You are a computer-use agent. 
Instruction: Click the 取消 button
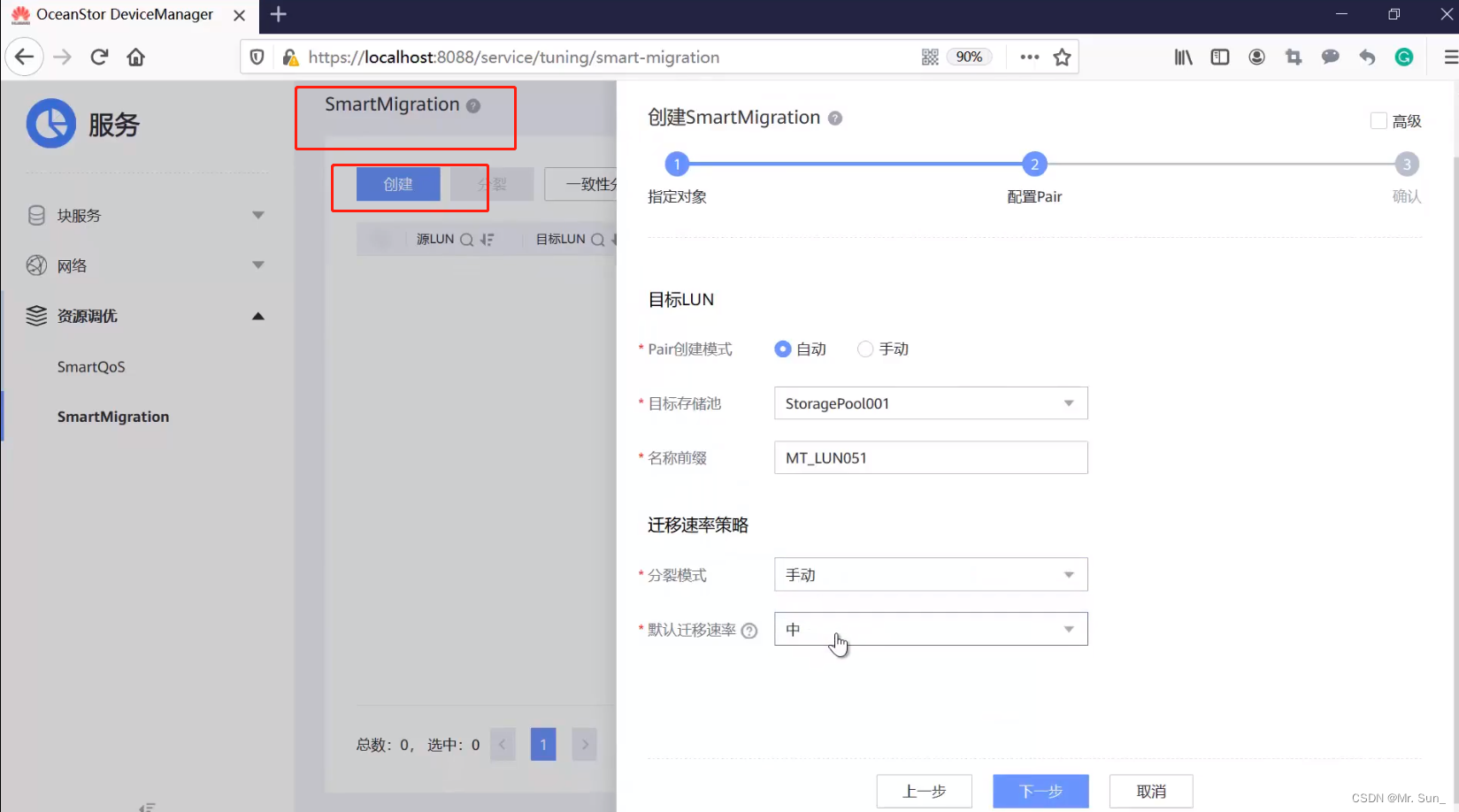click(1151, 791)
